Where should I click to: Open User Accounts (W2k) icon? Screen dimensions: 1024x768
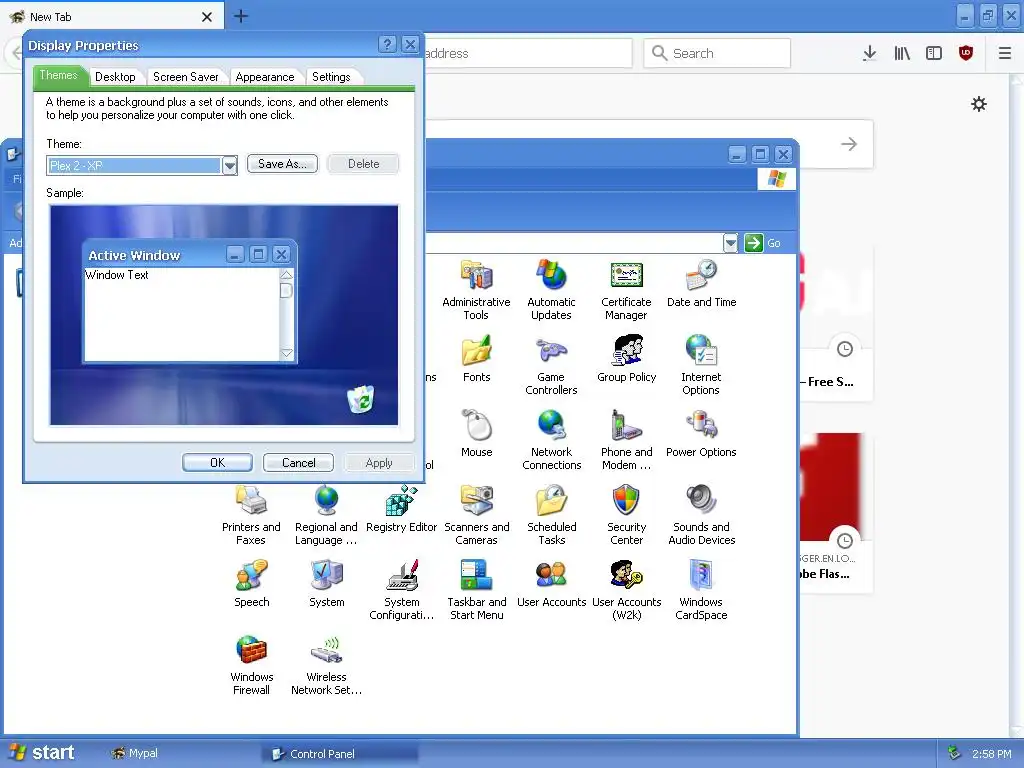[x=626, y=575]
